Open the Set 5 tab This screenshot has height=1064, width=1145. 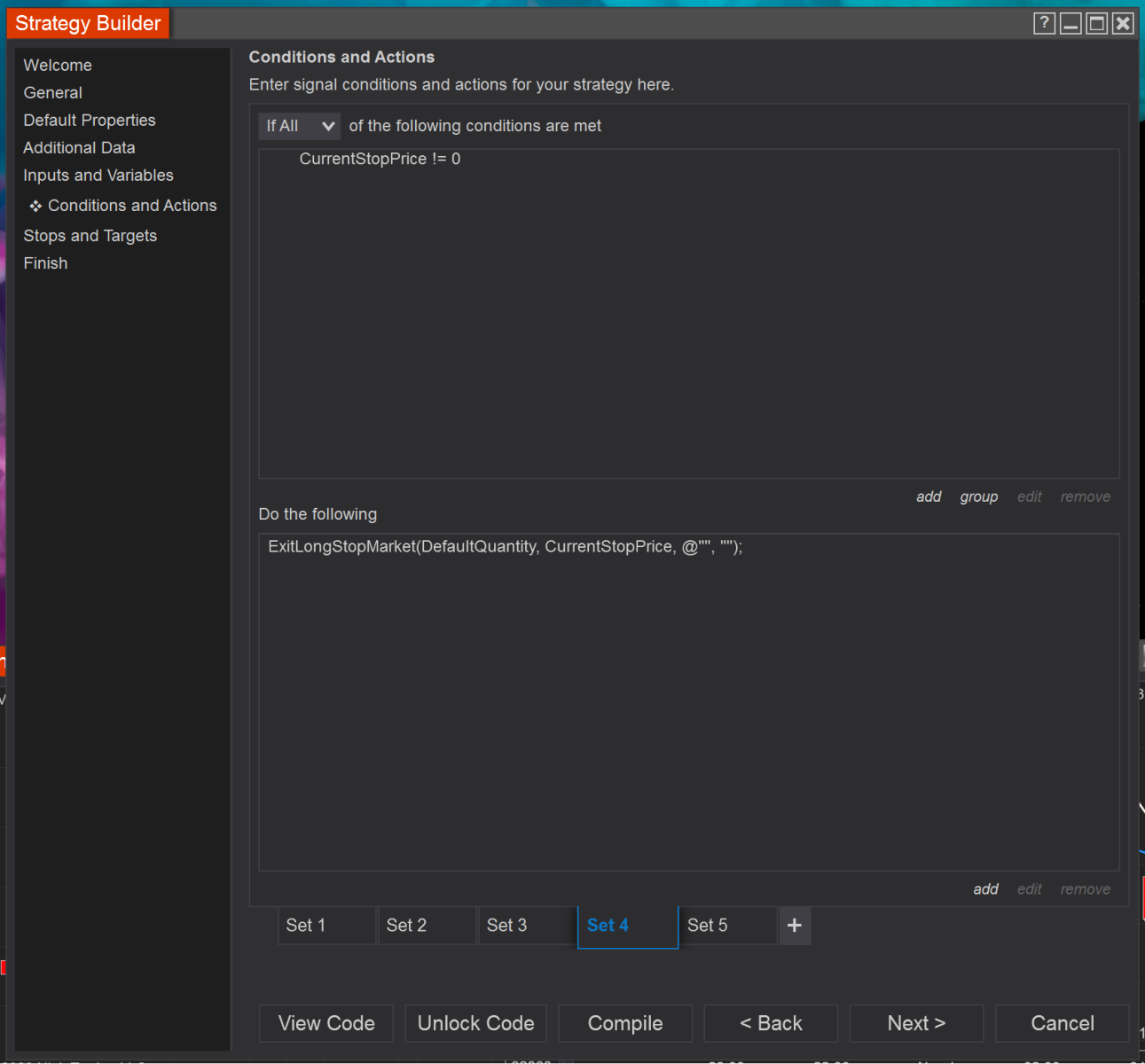pyautogui.click(x=728, y=926)
